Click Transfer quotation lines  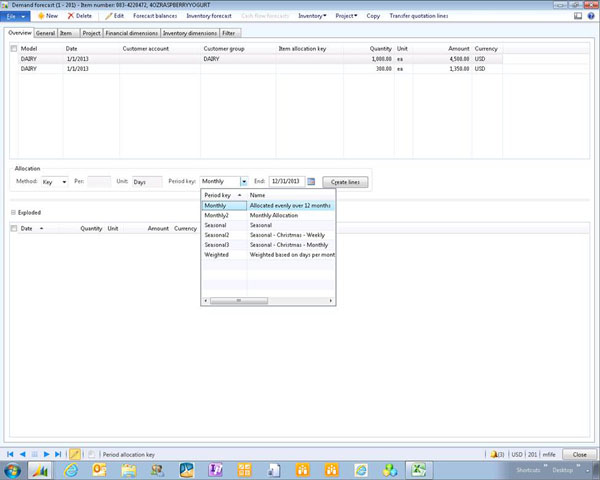pyautogui.click(x=419, y=16)
